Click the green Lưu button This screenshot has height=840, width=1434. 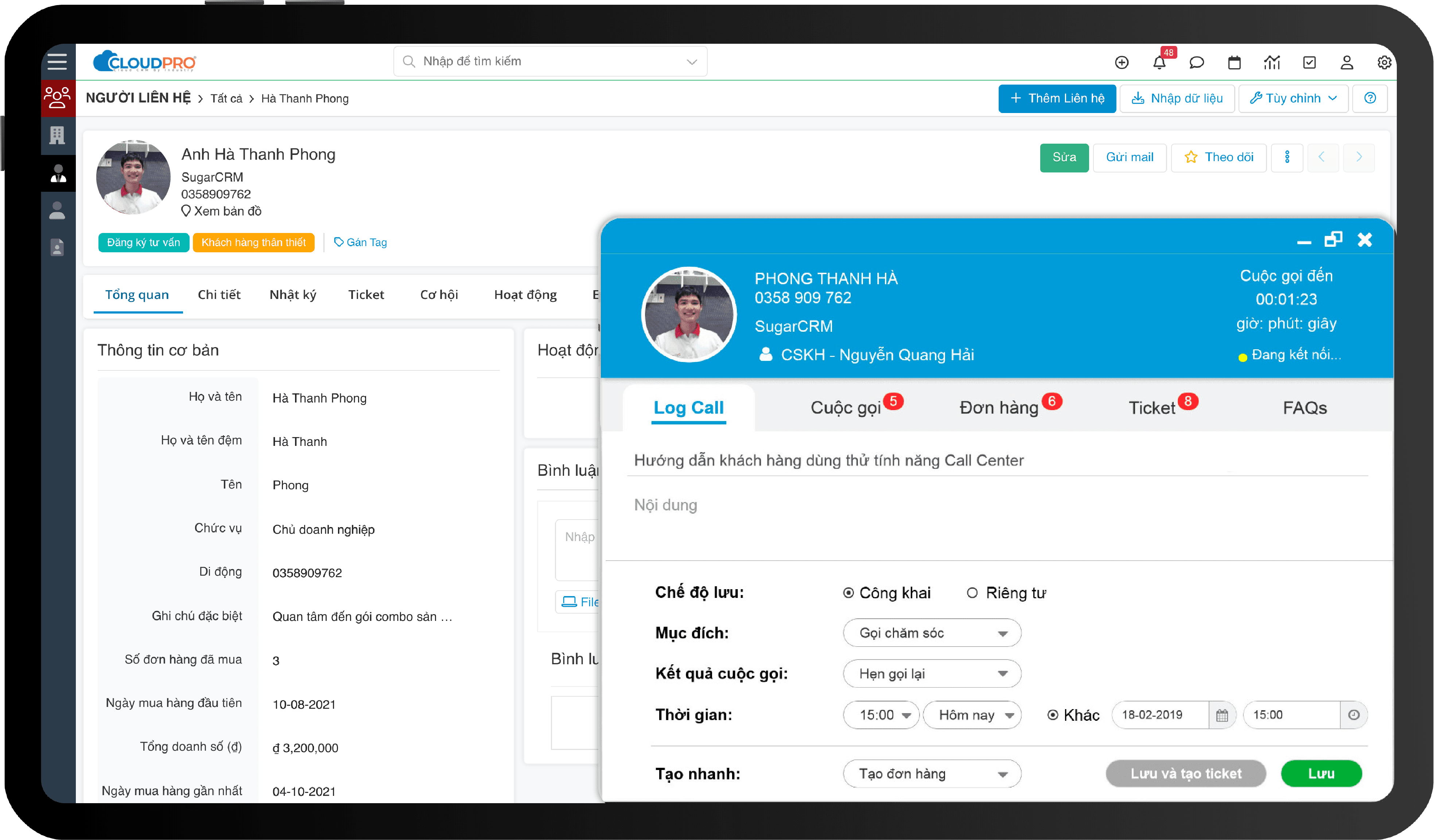click(x=1321, y=774)
